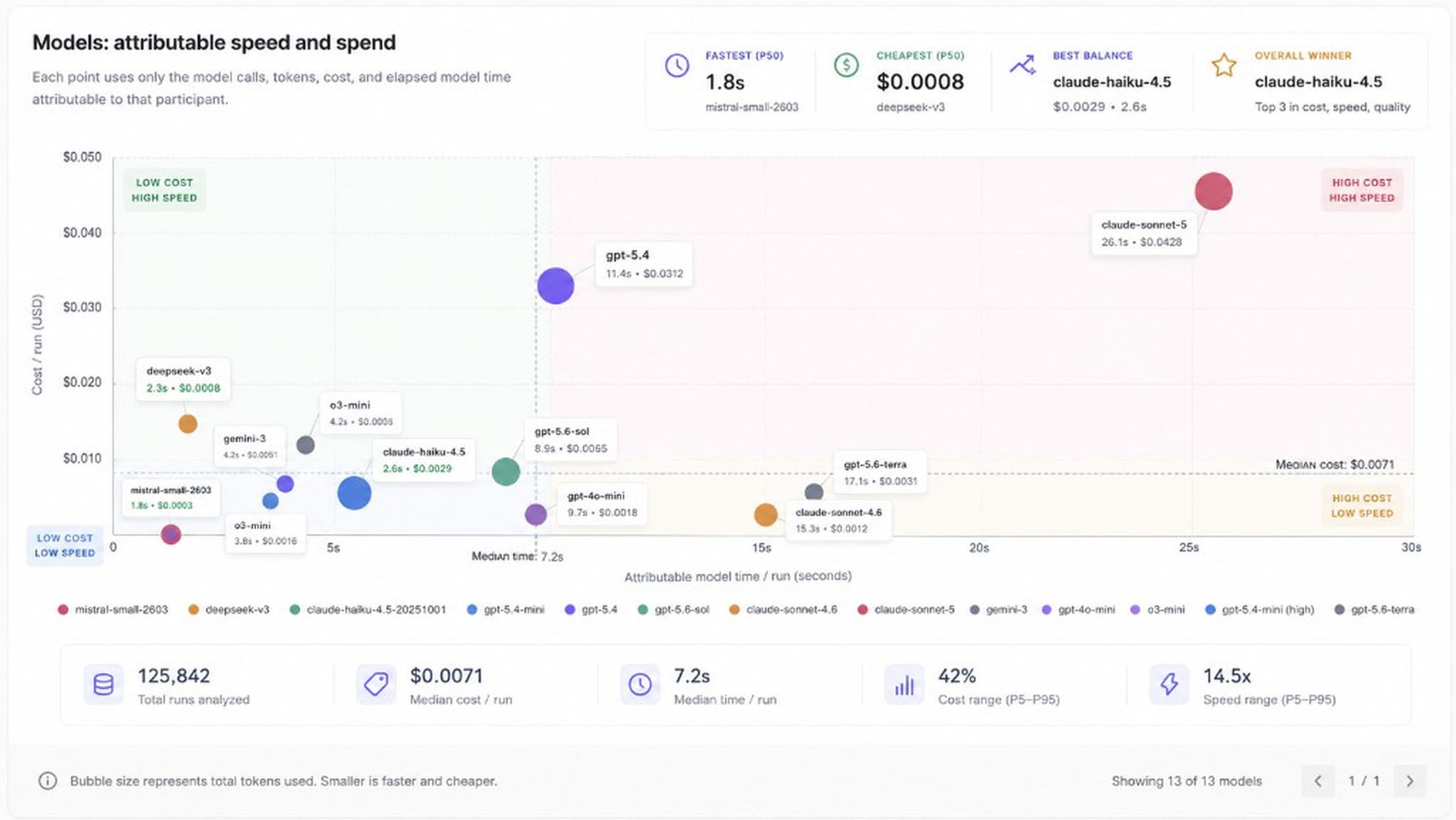The image size is (1456, 820).
Task: Click the o3-mini legend color dot
Action: [1135, 610]
